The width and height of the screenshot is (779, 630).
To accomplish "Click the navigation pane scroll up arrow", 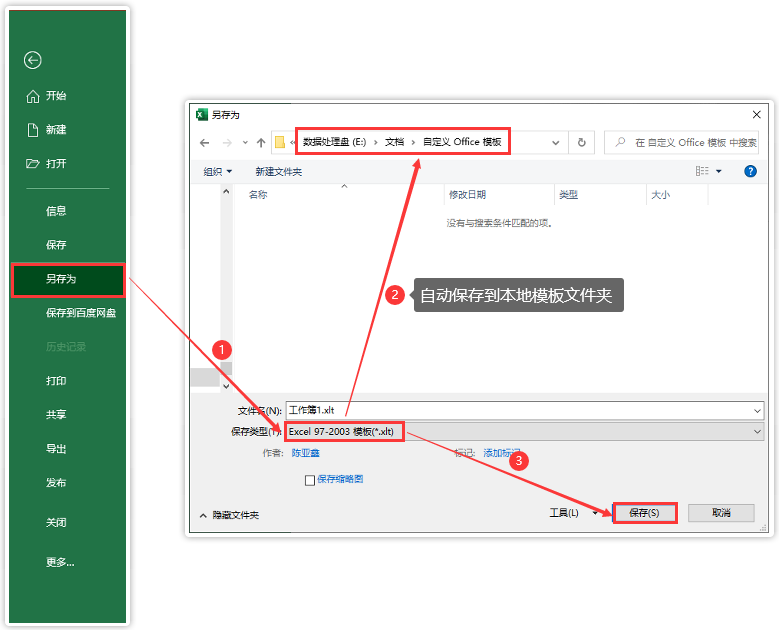I will pos(226,191).
